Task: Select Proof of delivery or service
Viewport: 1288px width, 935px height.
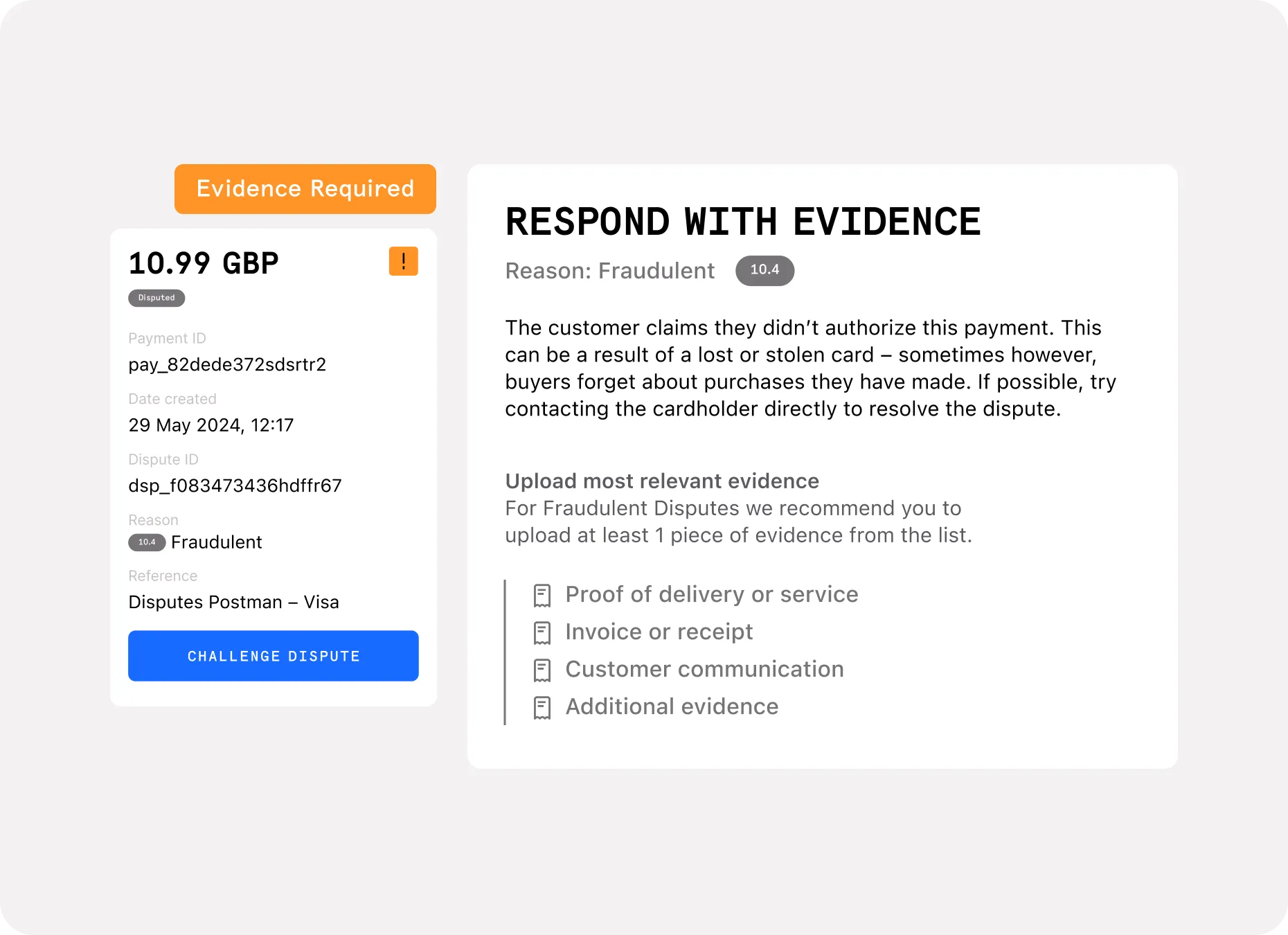Action: pos(696,594)
